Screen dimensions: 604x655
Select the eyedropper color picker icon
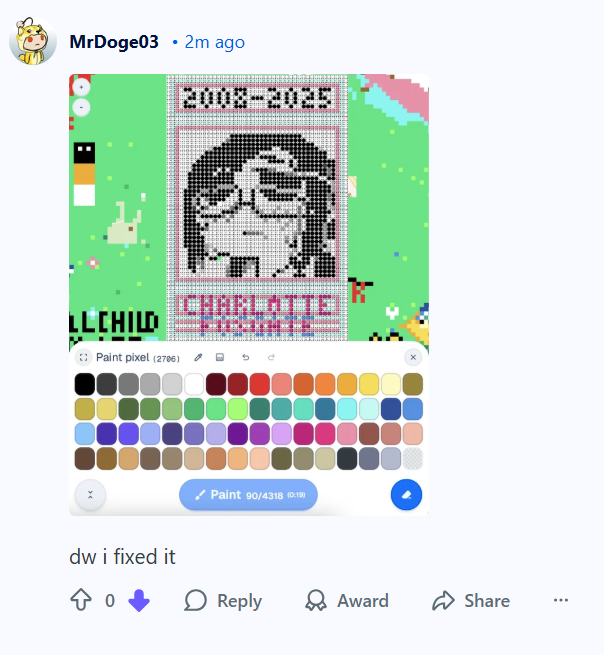[x=198, y=357]
